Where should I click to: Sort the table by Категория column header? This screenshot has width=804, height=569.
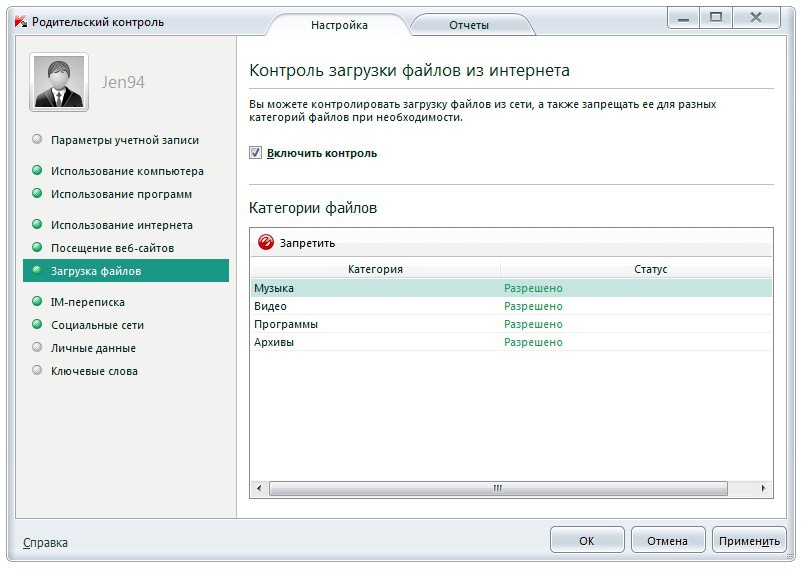(x=375, y=269)
